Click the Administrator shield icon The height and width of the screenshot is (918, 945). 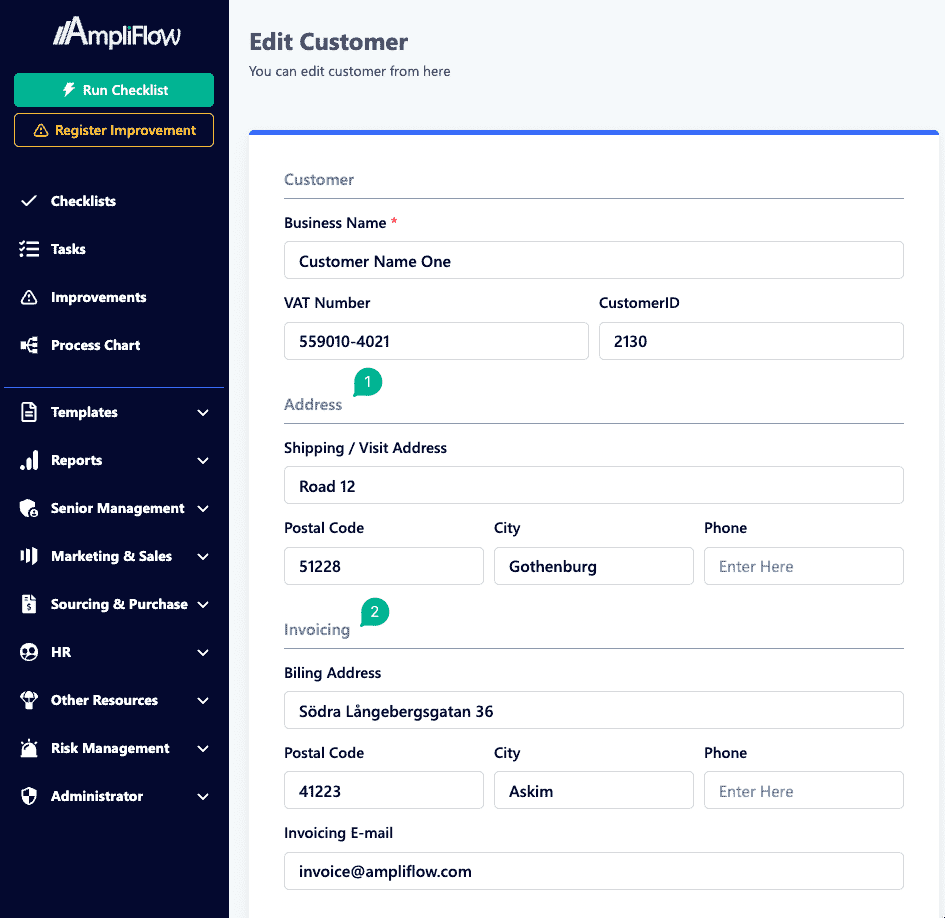pos(29,796)
